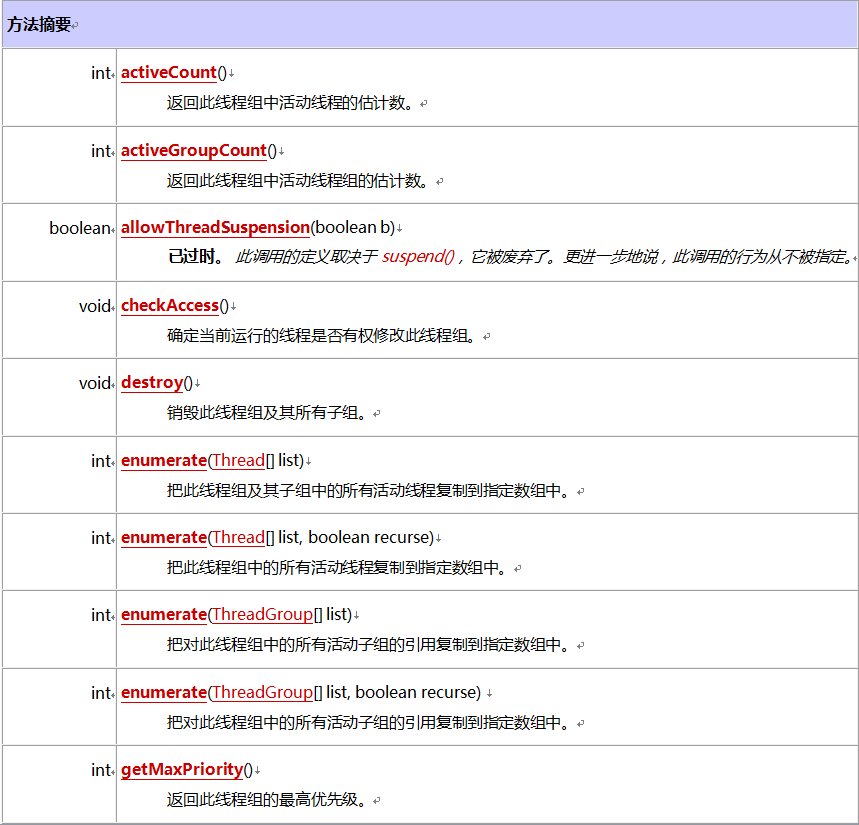
Task: Click Thread type link in the boolean recurse row
Action: click(x=238, y=537)
